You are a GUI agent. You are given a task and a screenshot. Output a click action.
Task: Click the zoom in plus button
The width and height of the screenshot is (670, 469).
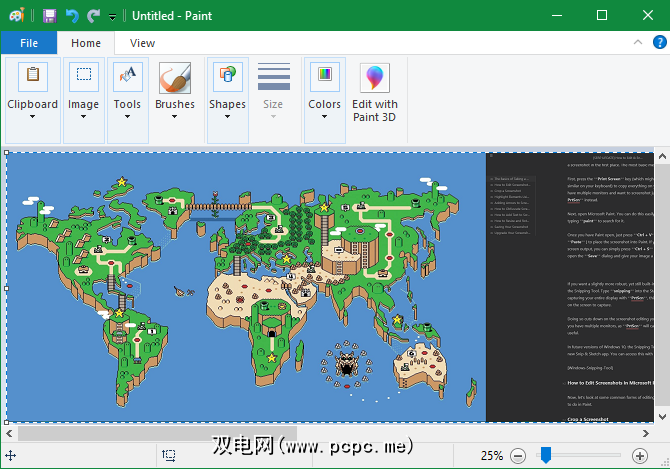pyautogui.click(x=640, y=455)
